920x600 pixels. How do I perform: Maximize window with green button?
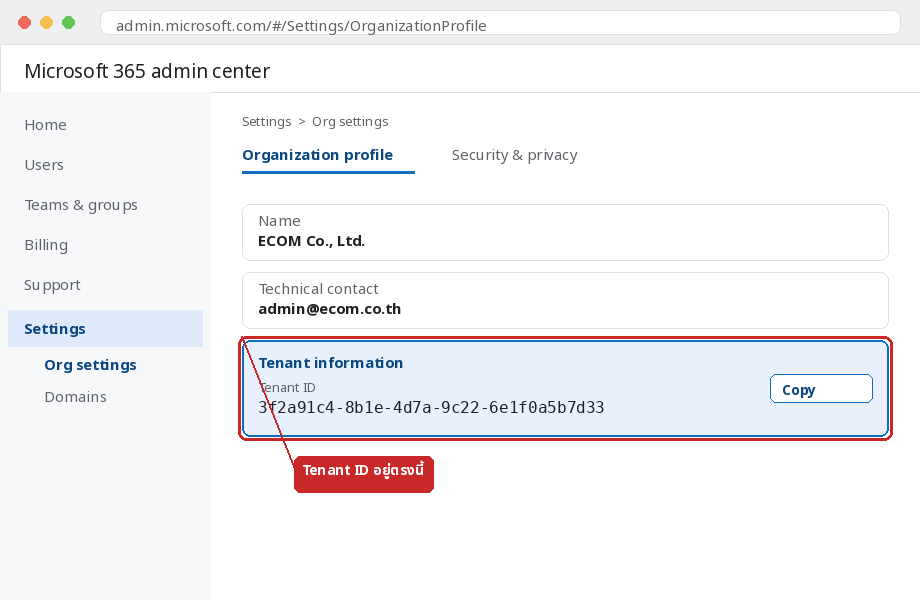point(69,23)
